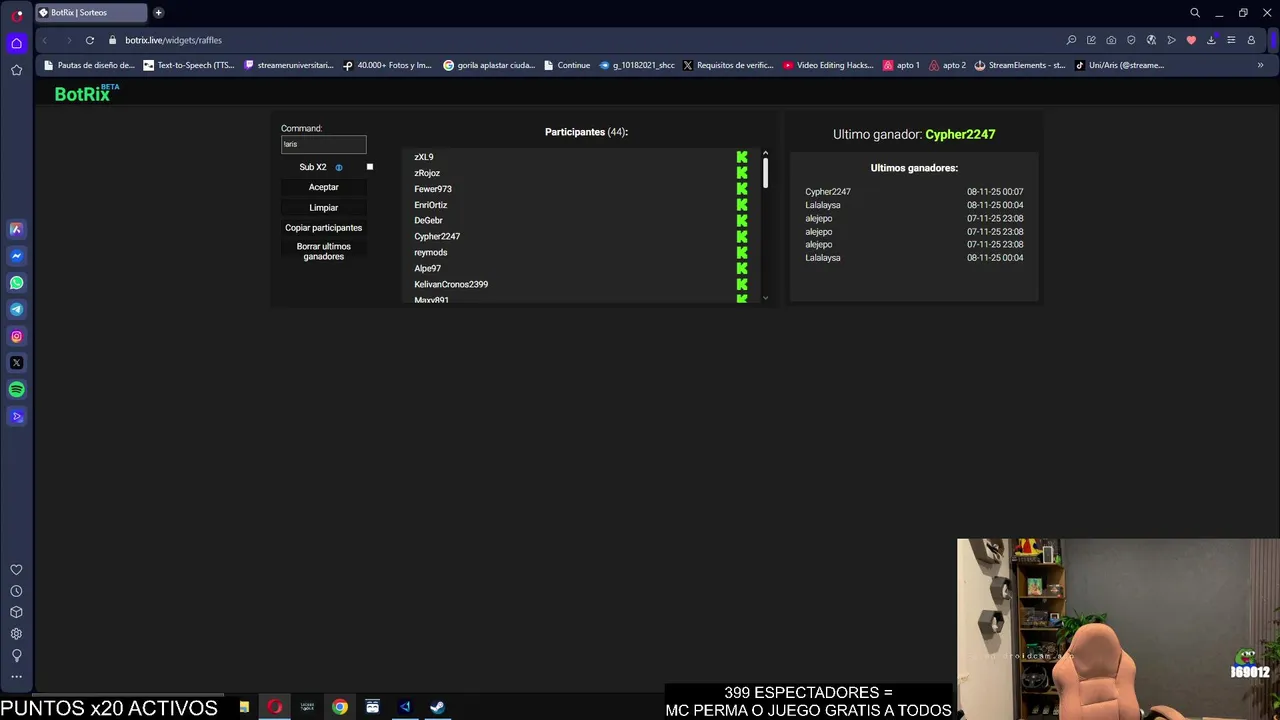Open X (Twitter) in the sidebar
The image size is (1280, 720).
pos(16,363)
